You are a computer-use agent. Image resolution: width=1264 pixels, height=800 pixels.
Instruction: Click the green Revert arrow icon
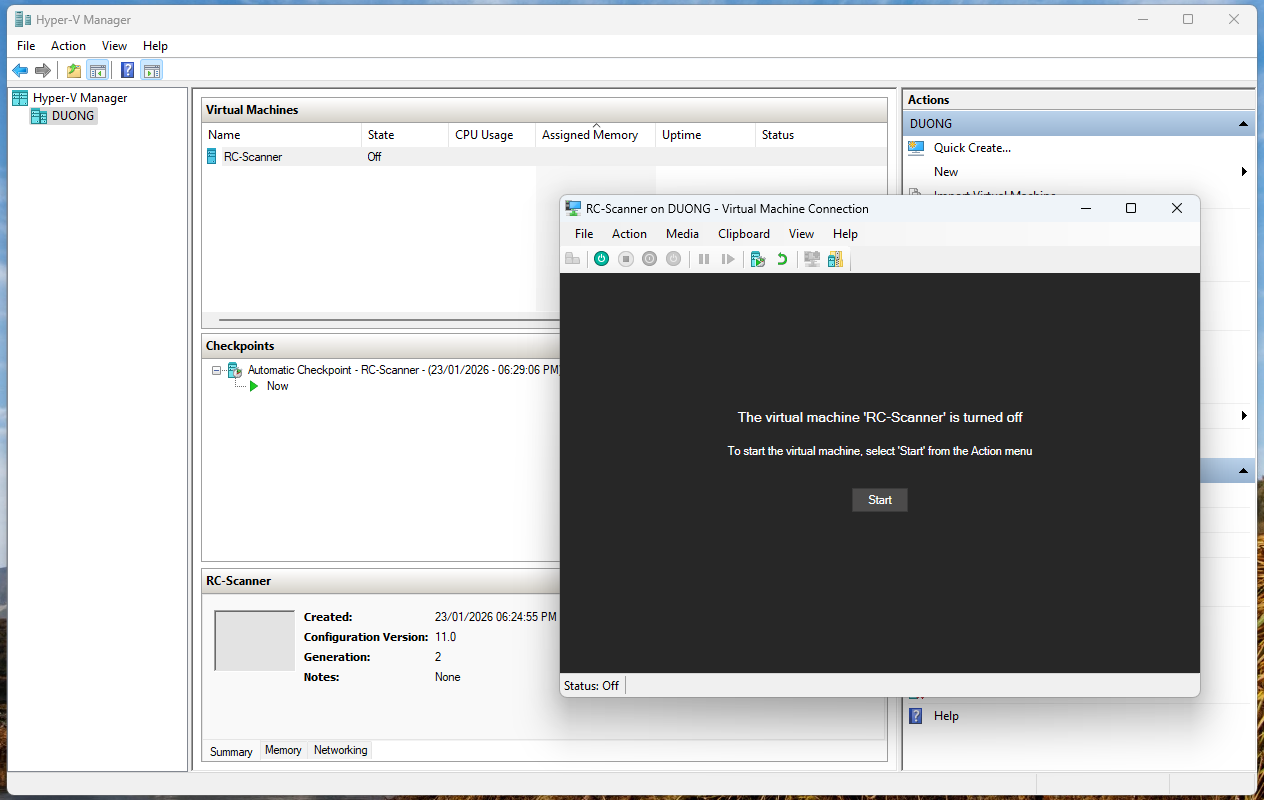point(782,259)
